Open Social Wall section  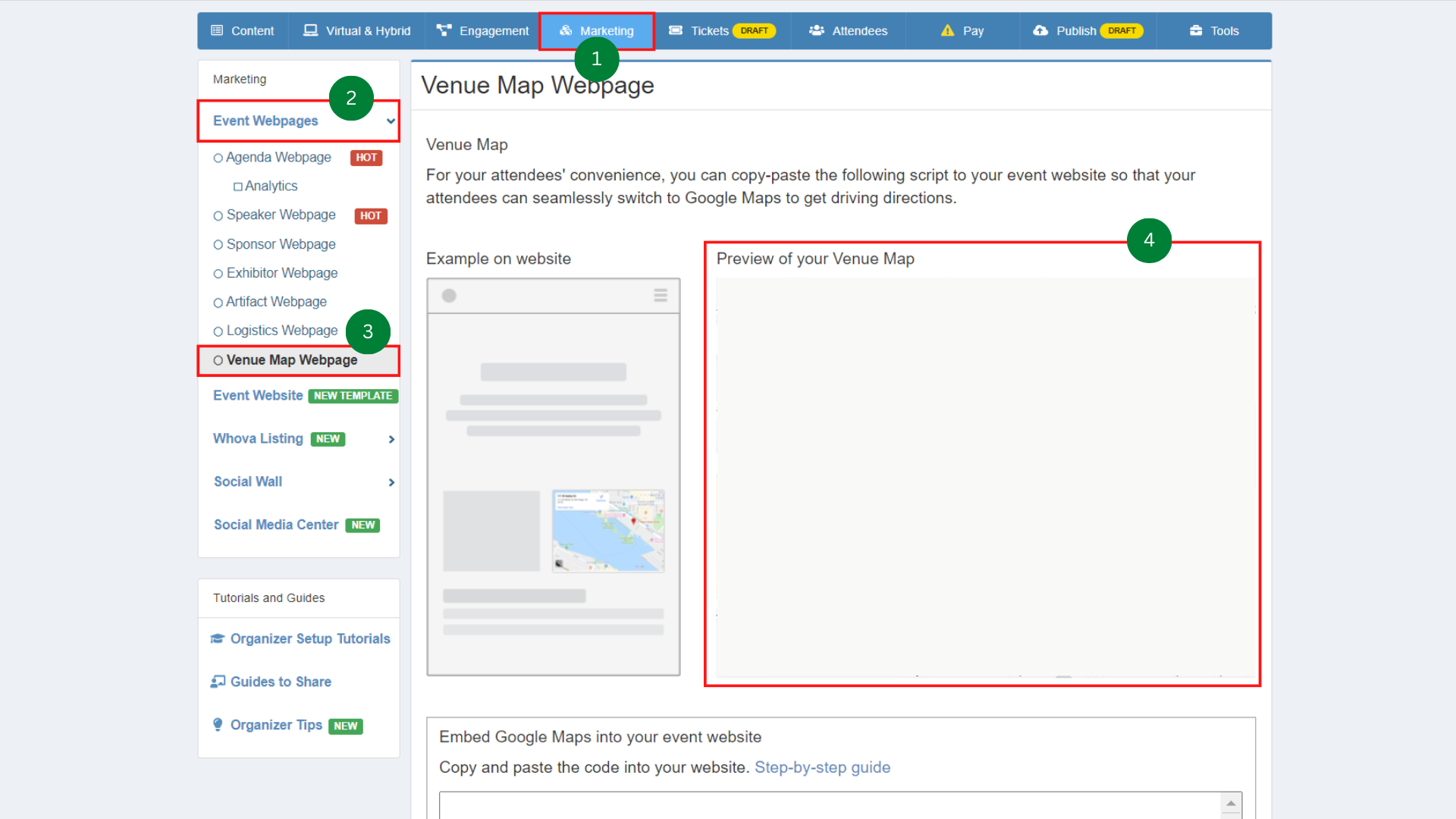(x=248, y=482)
